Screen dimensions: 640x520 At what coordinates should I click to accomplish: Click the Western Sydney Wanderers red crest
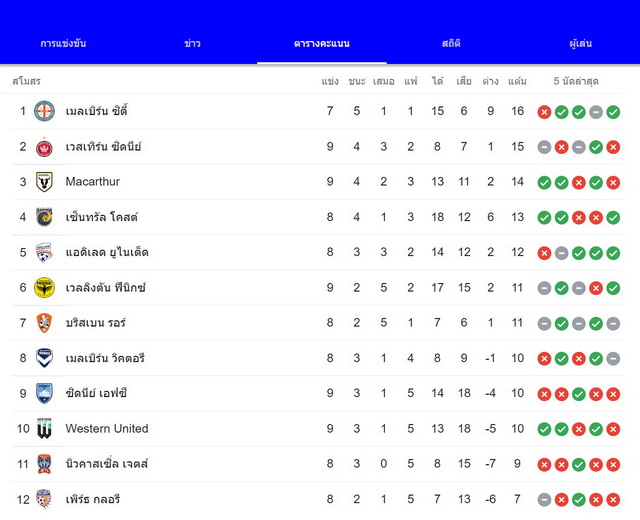(x=44, y=147)
